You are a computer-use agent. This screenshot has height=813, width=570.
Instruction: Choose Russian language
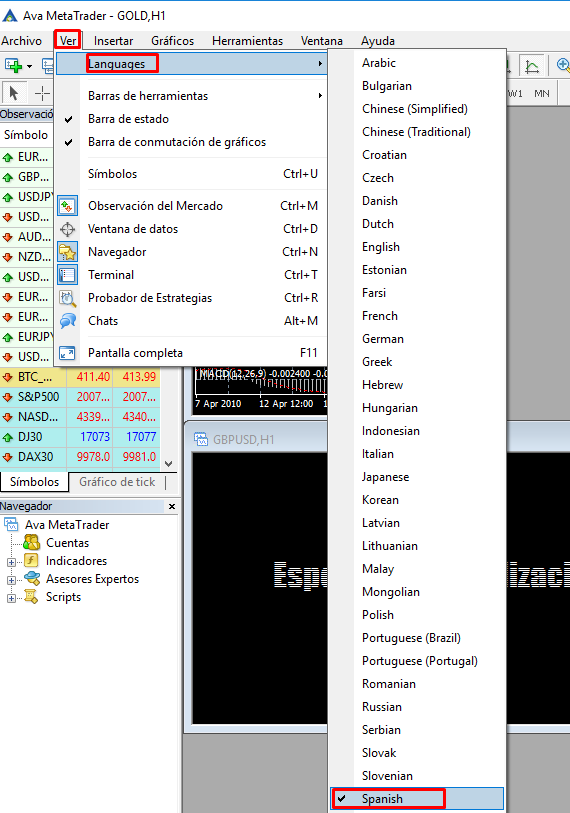coord(417,707)
